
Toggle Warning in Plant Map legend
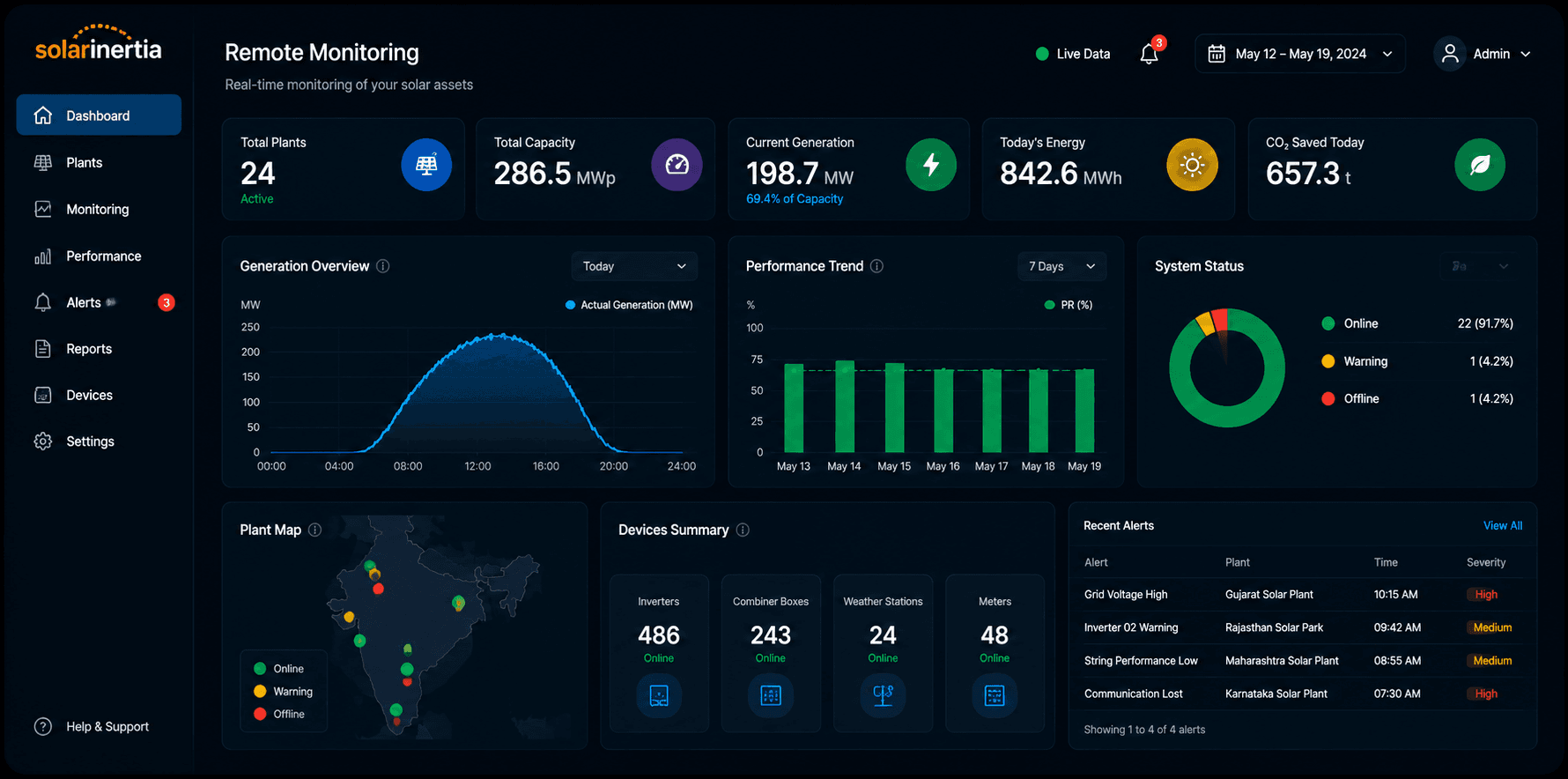[283, 692]
